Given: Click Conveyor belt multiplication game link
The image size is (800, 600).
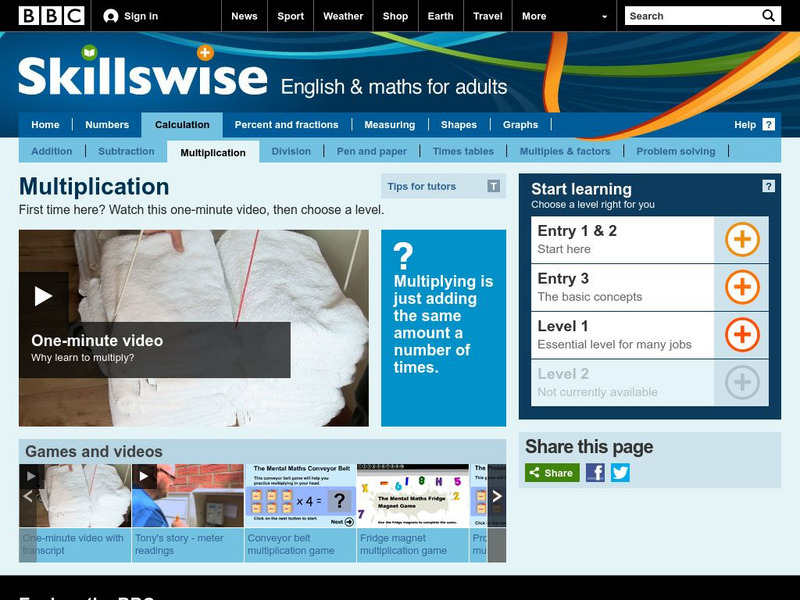Looking at the screenshot, I should click(x=291, y=544).
